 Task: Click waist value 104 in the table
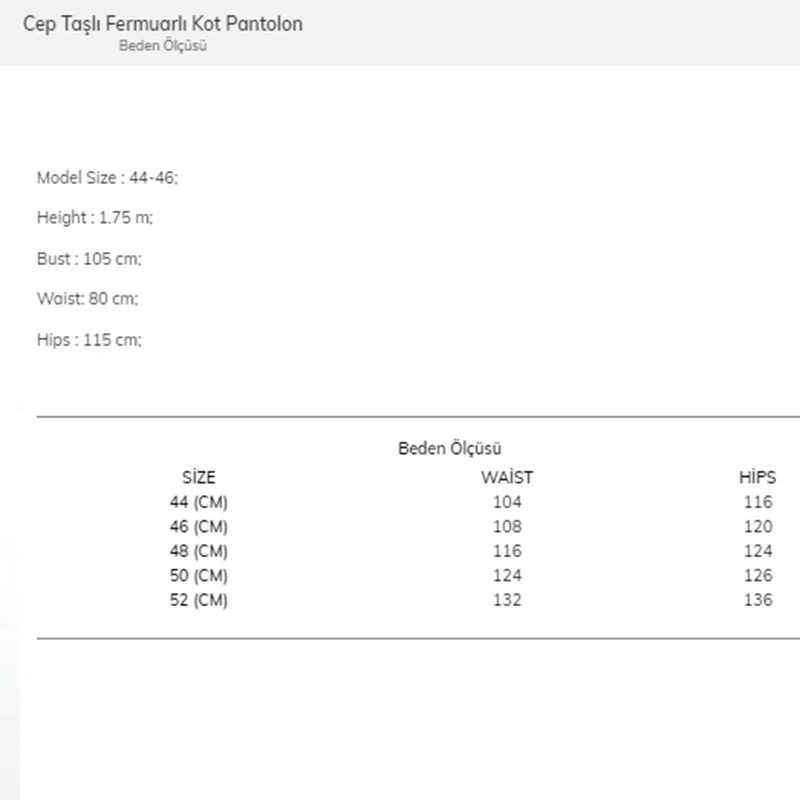507,502
